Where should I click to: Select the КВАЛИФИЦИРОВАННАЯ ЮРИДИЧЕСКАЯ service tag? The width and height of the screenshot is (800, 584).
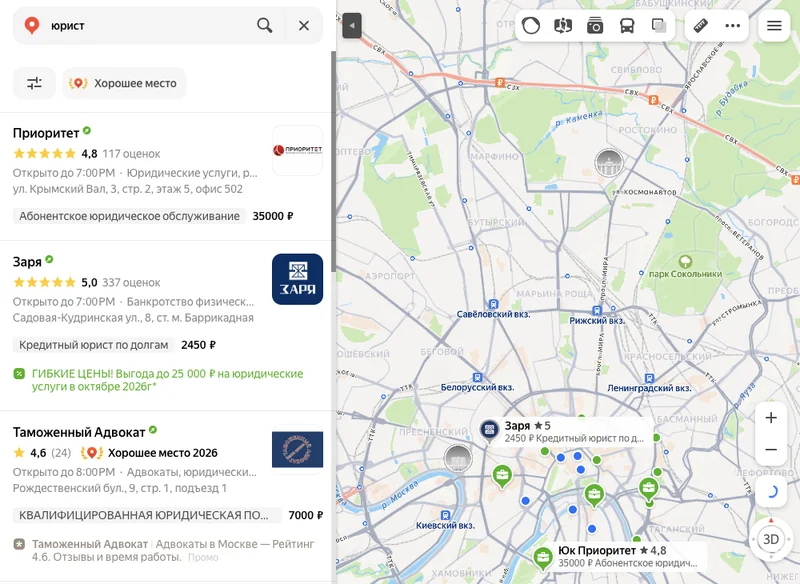click(147, 515)
